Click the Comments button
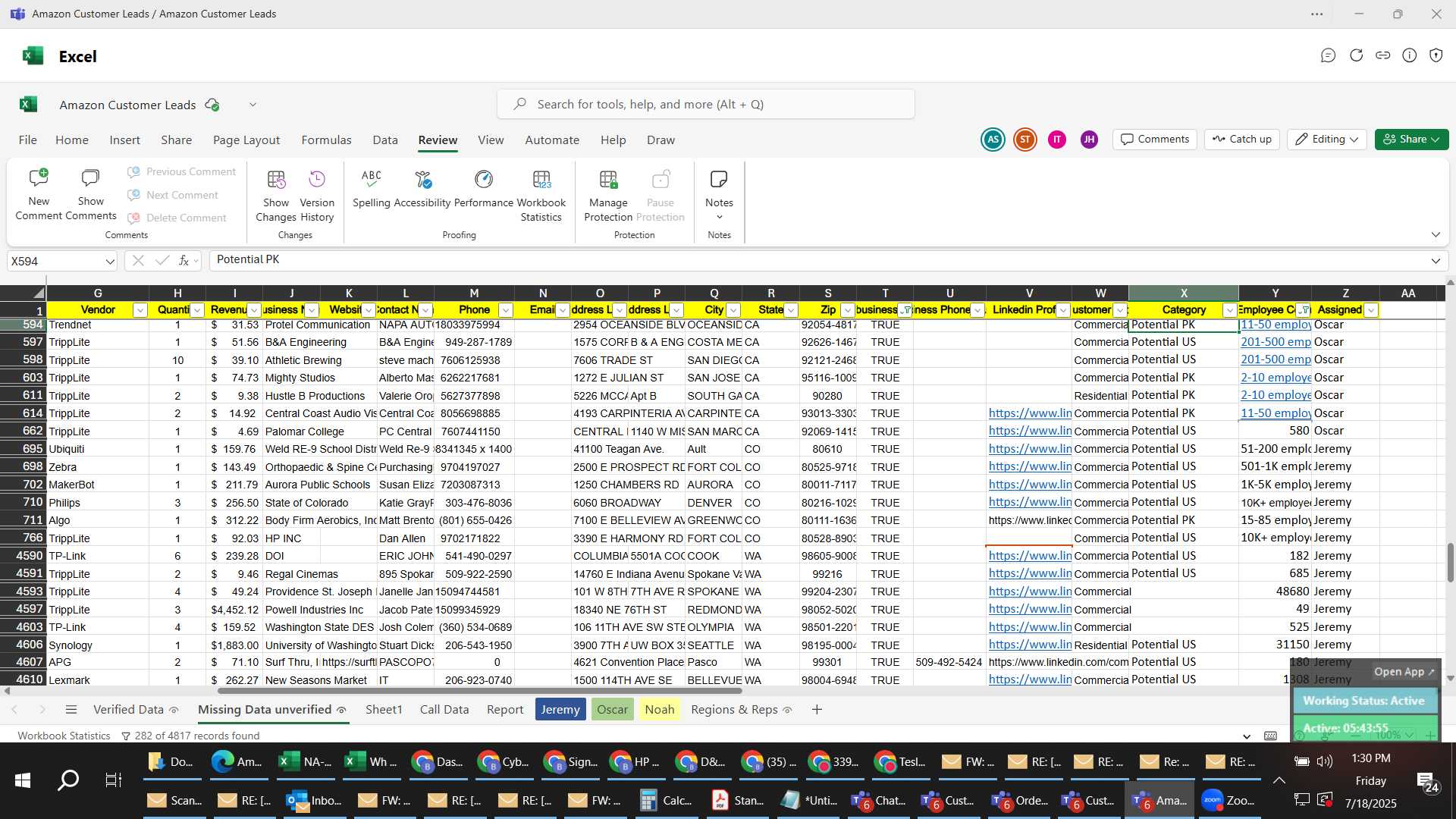This screenshot has height=819, width=1456. (x=1155, y=140)
